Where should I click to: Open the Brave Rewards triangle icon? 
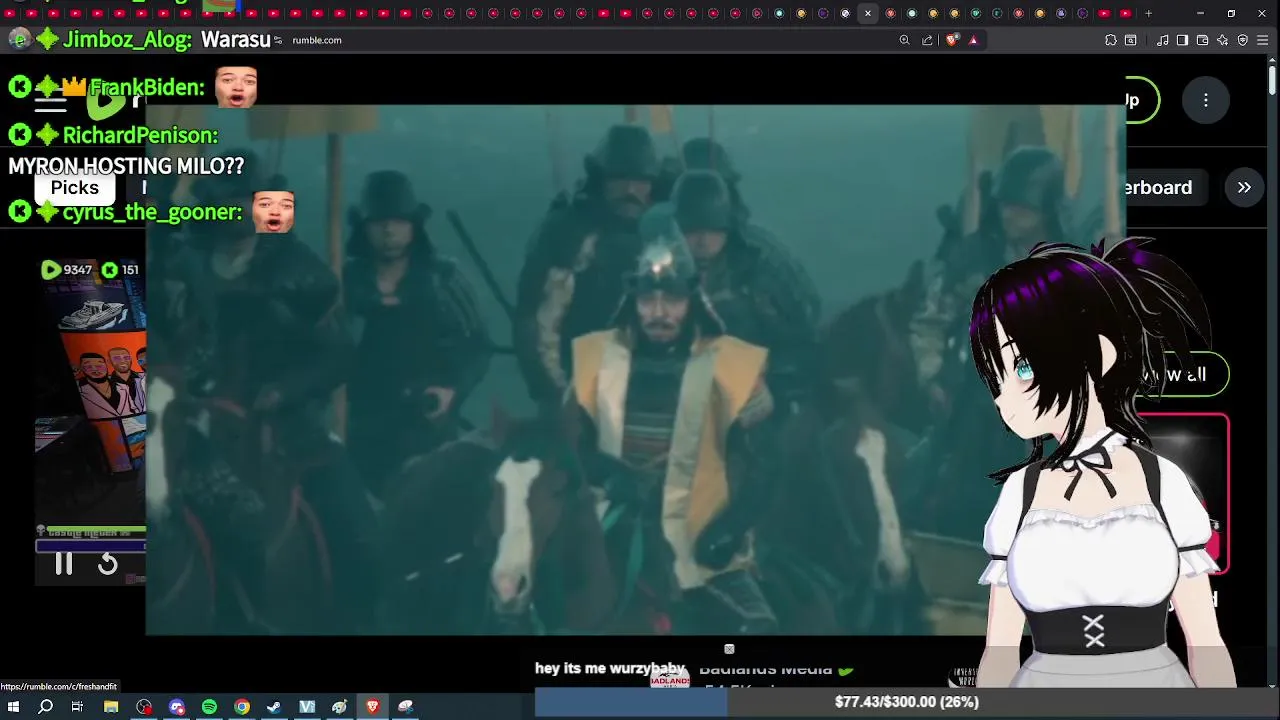(x=973, y=40)
